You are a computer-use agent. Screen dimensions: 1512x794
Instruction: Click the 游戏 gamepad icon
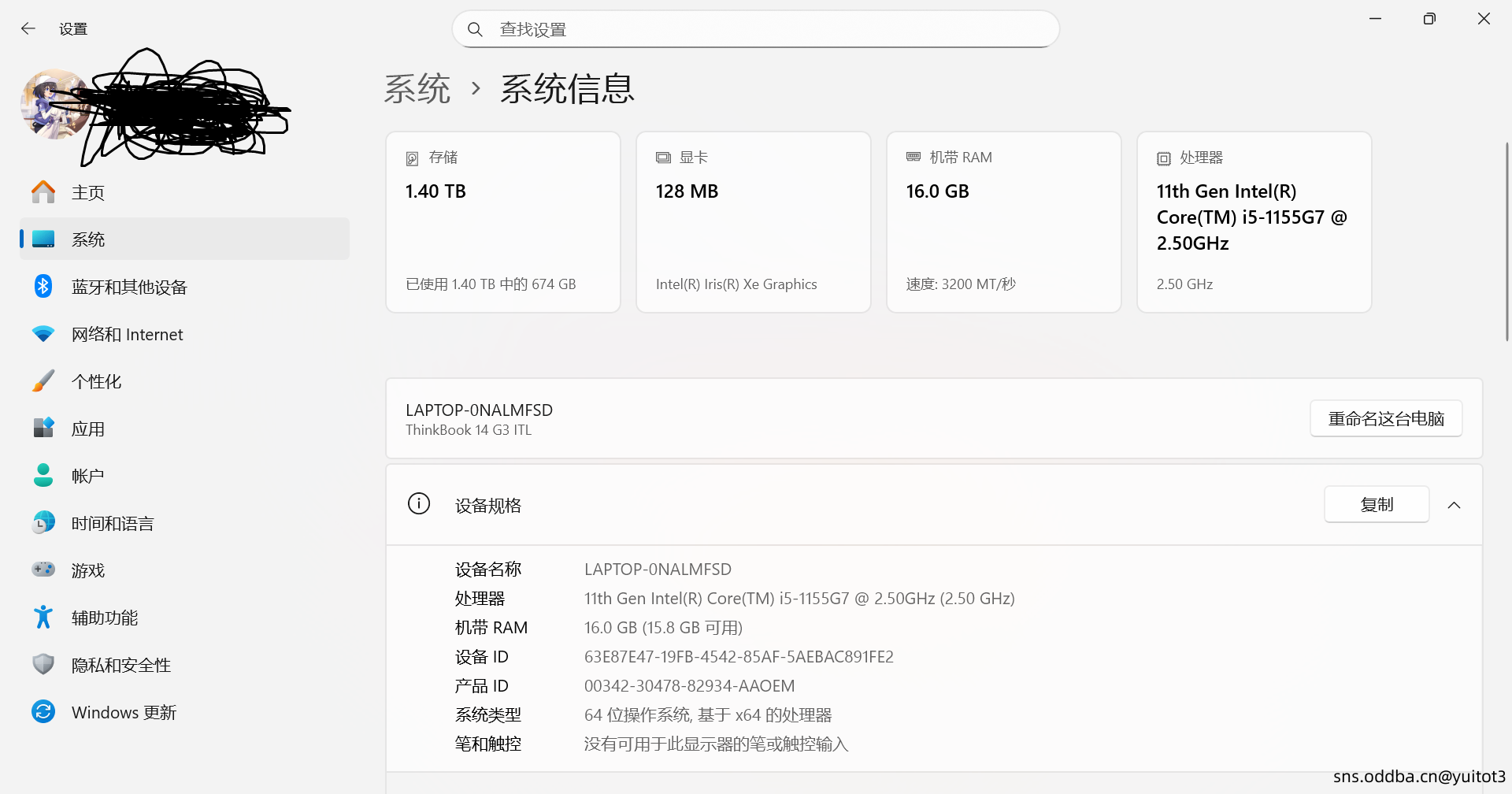tap(43, 570)
